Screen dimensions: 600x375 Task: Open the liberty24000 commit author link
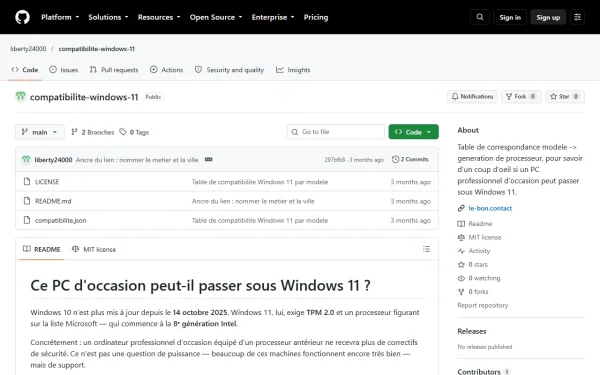pos(53,160)
